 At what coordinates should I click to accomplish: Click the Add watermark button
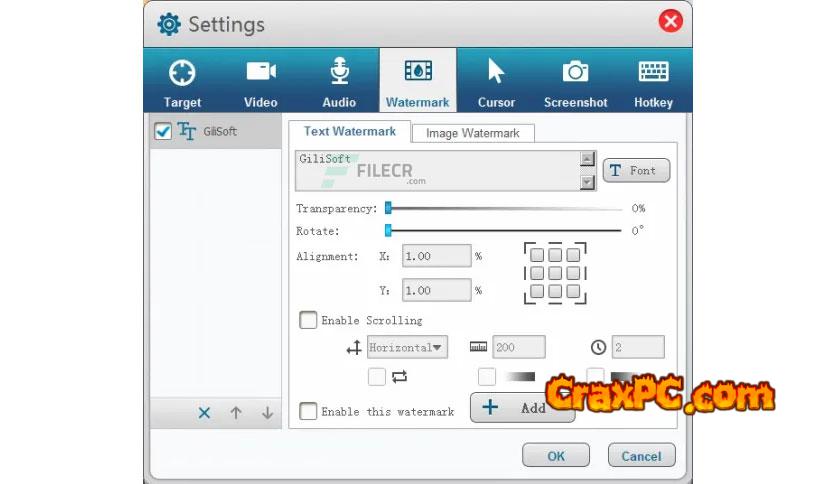pyautogui.click(x=522, y=408)
